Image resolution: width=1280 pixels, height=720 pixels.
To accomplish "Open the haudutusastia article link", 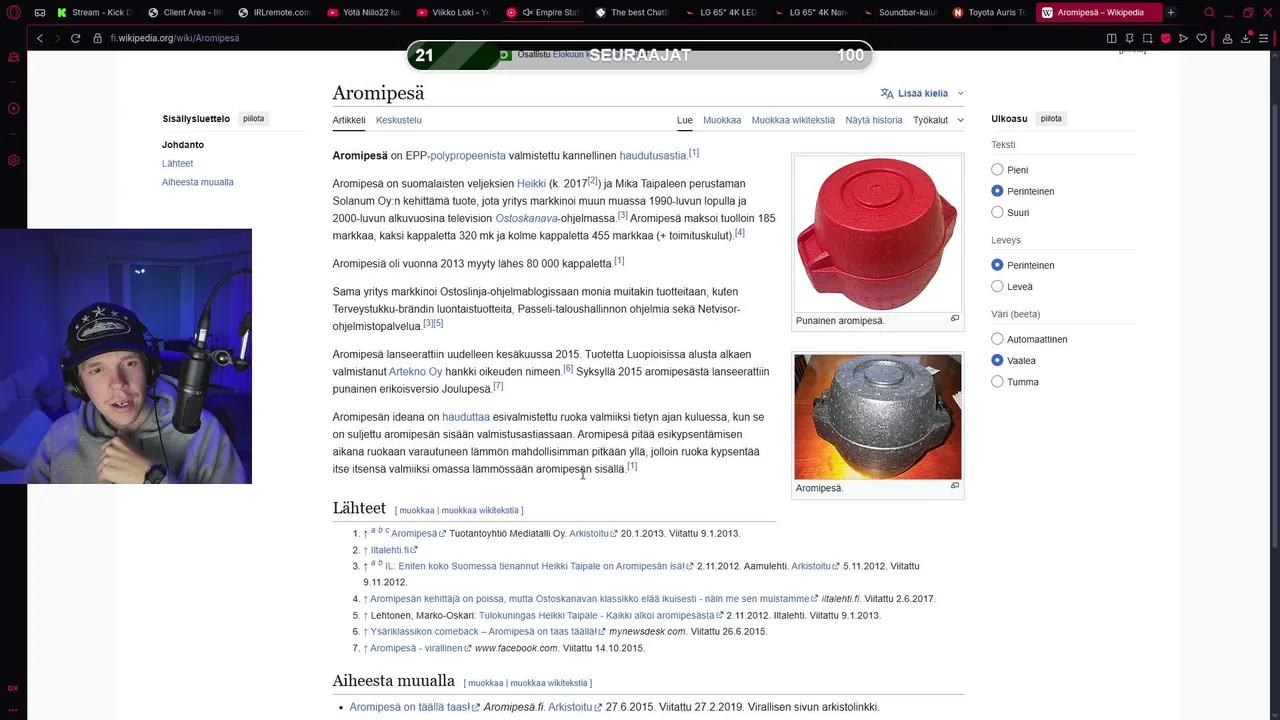I will (653, 156).
